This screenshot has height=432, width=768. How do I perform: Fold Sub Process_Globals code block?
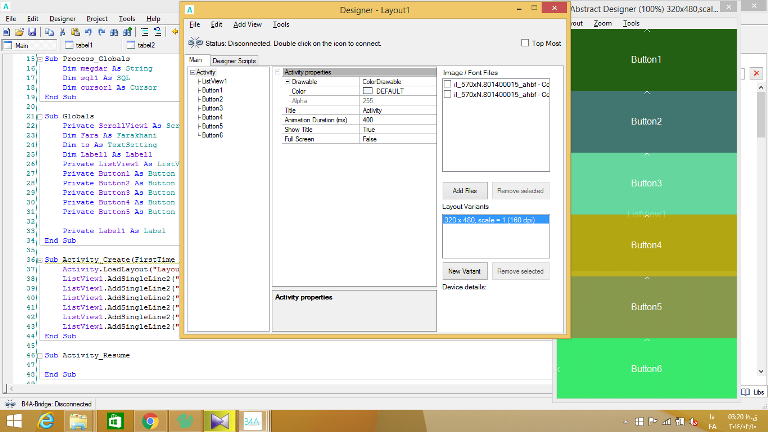[x=40, y=59]
